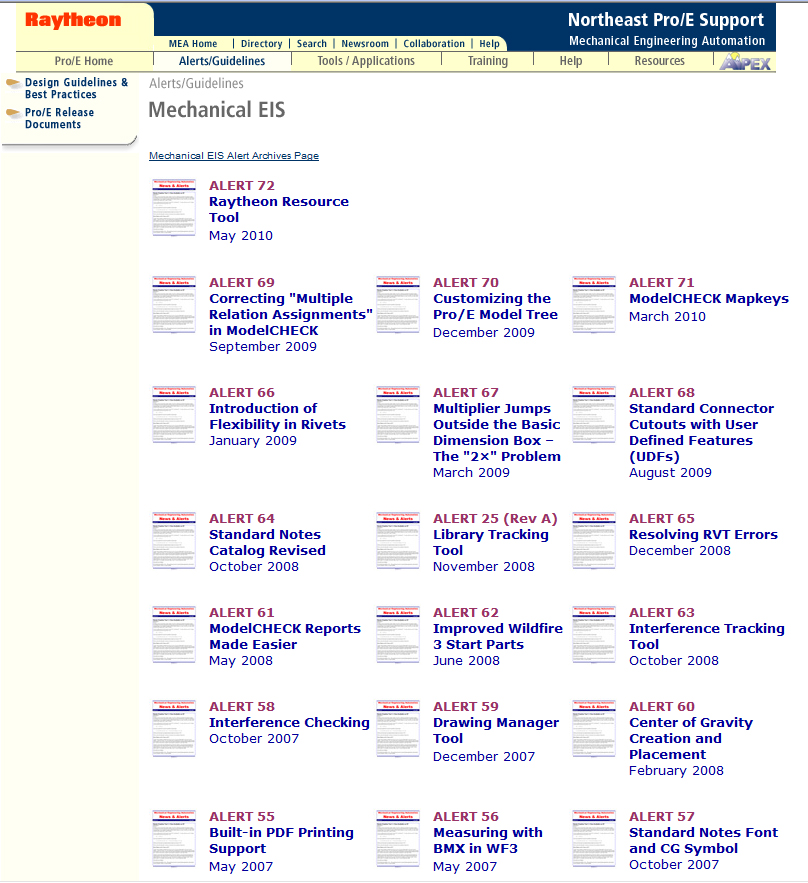The image size is (808, 883).
Task: Open the ALERT 69 document thumbnail
Action: [x=174, y=305]
